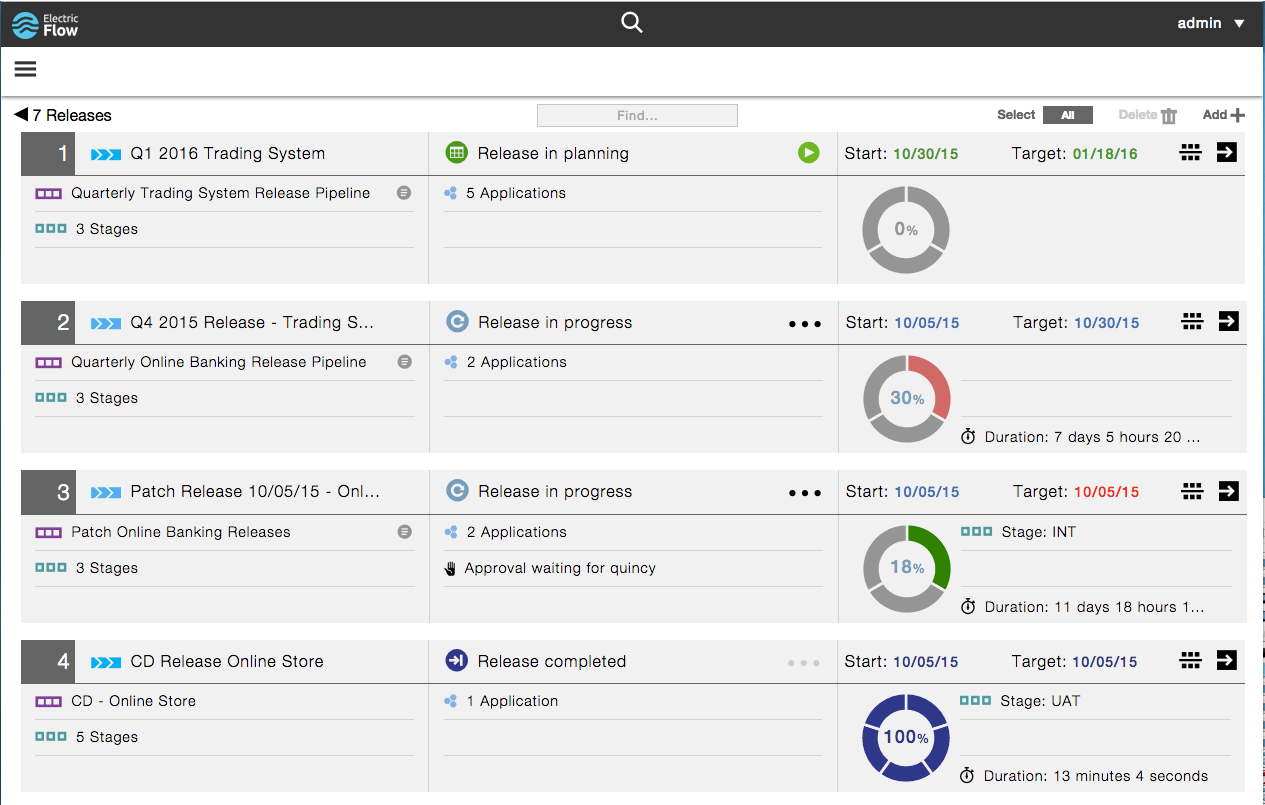Open actions menu for Q4 2015 Release
Image resolution: width=1265 pixels, height=805 pixels.
(805, 323)
